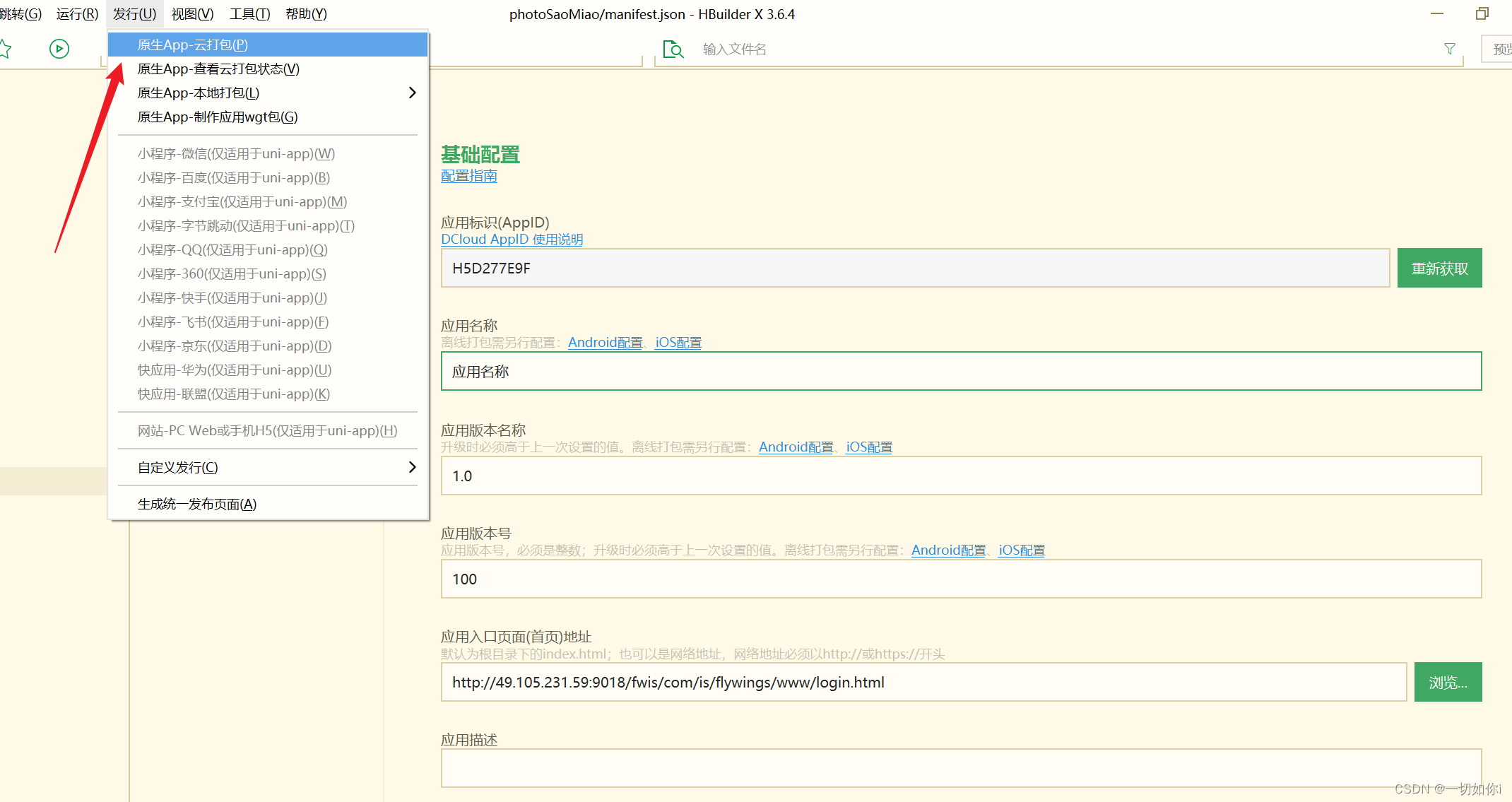Open the 运行(R) menu

77,14
